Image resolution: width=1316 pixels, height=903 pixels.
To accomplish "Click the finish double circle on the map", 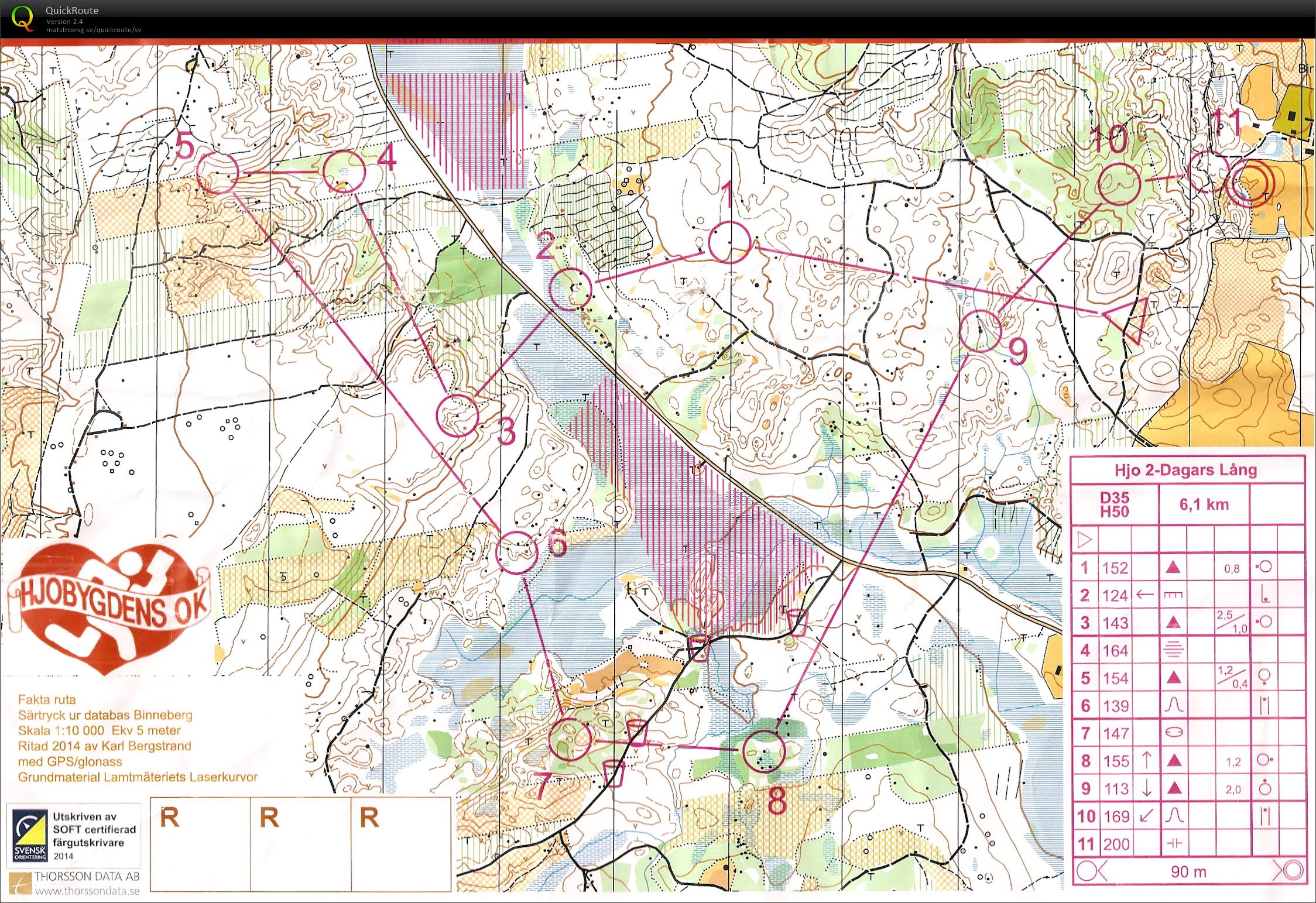I will (1250, 183).
